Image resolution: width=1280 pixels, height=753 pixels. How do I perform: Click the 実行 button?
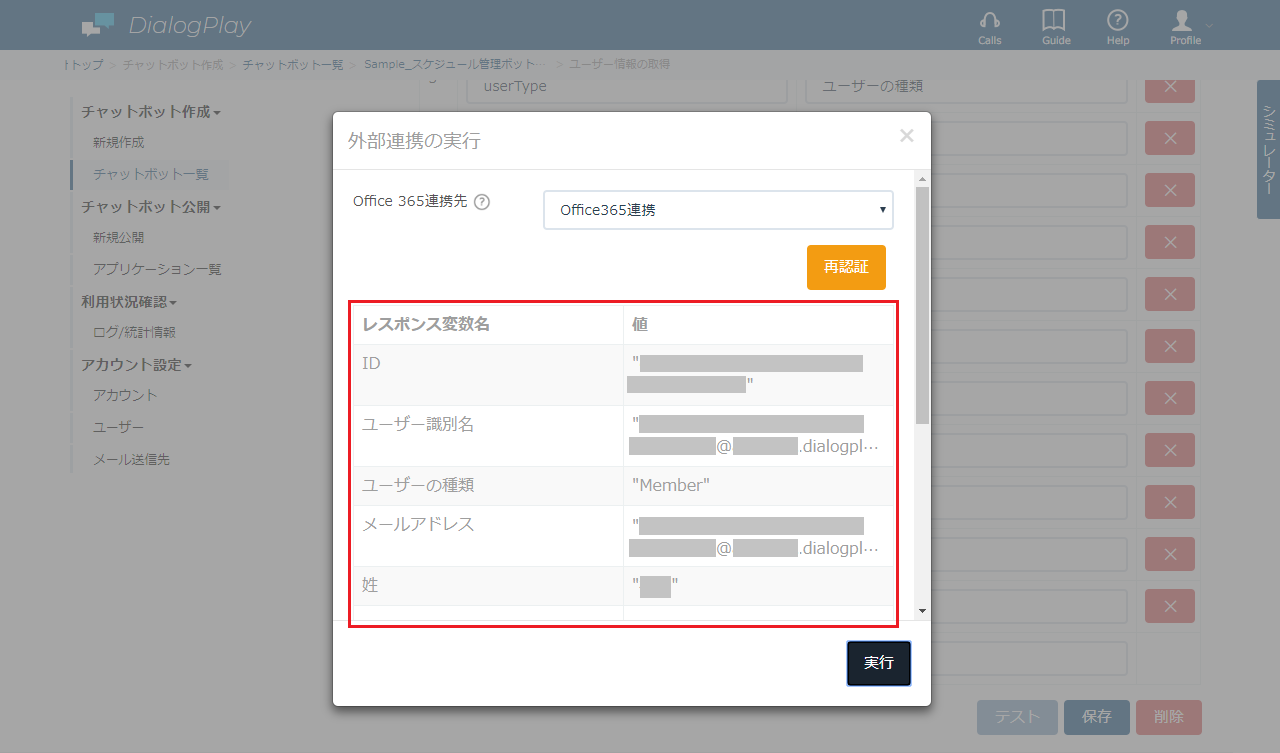point(879,663)
